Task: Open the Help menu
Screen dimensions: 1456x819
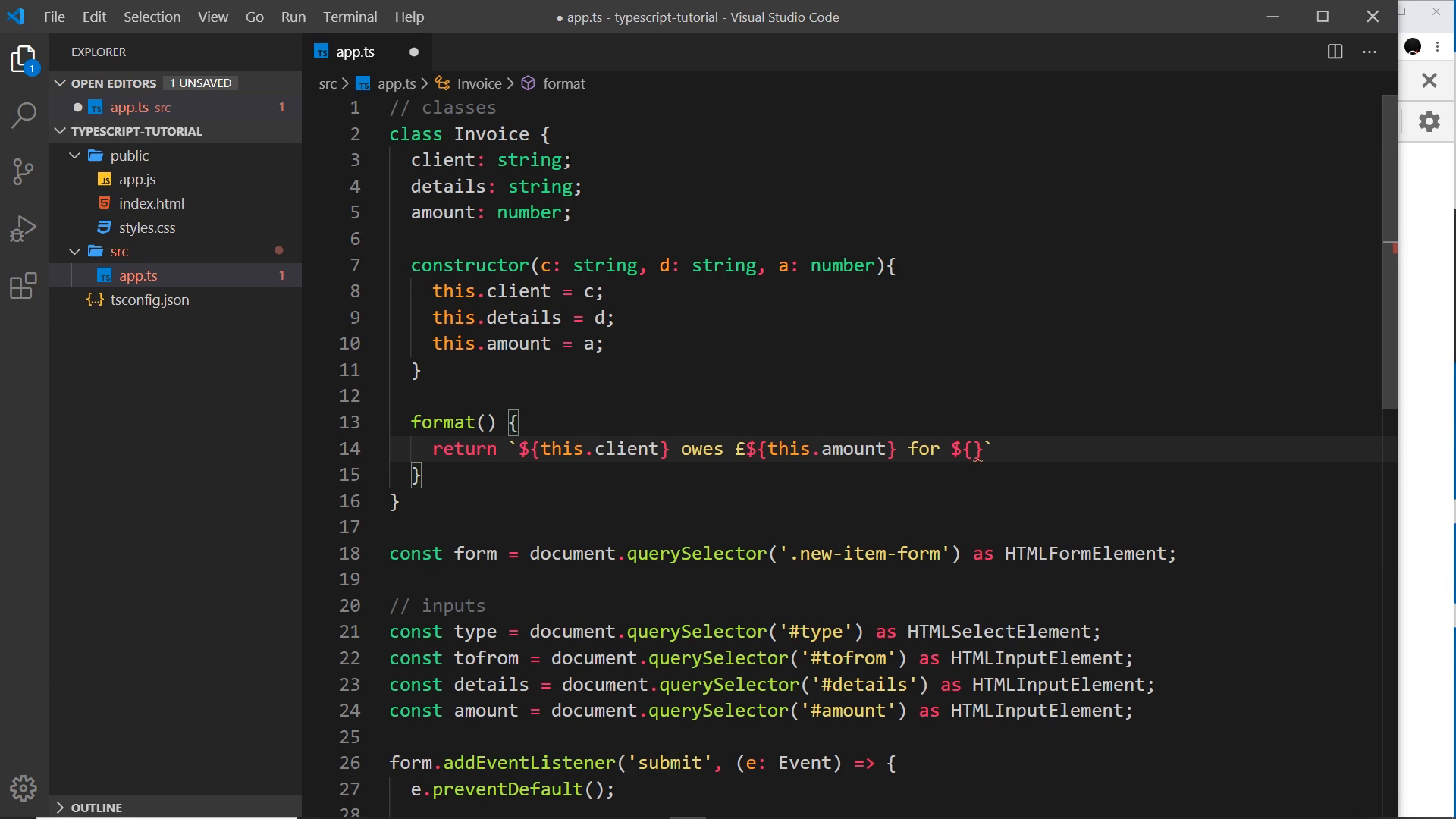Action: pos(409,17)
